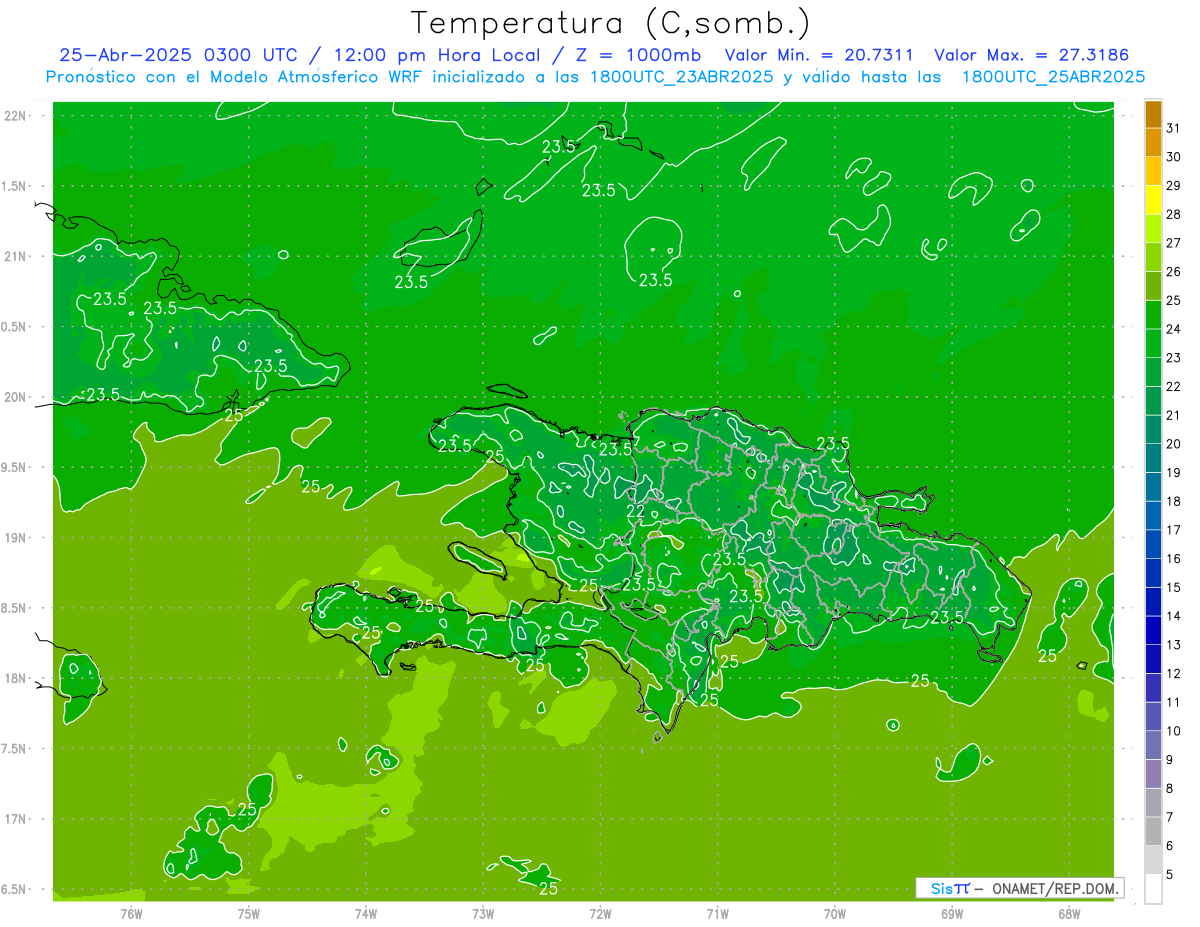Click the '73W' longitude axis label
The height and width of the screenshot is (927, 1200).
pyautogui.click(x=483, y=913)
